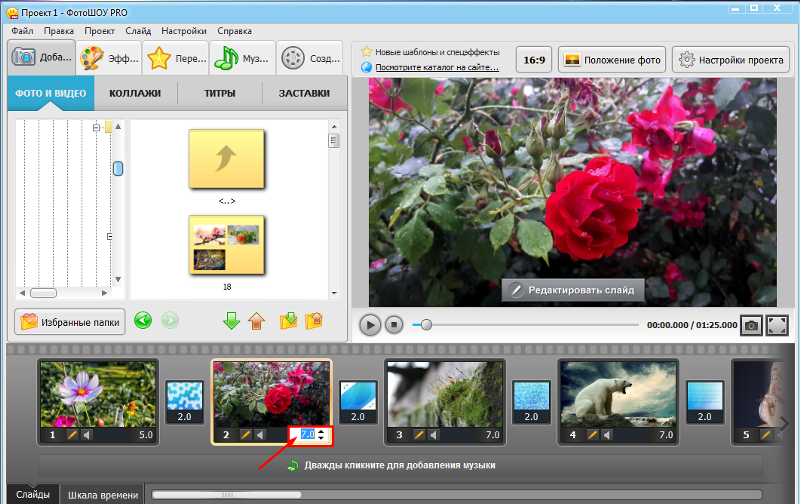Switch to ТИТРЫ section
Image resolution: width=800 pixels, height=504 pixels.
(x=220, y=93)
